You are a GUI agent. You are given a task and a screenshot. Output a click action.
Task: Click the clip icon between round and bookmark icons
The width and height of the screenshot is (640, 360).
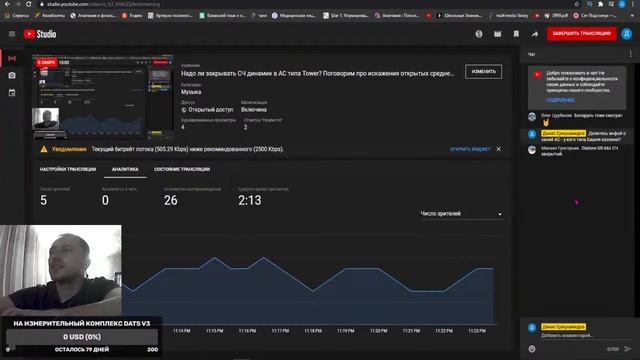click(x=497, y=34)
